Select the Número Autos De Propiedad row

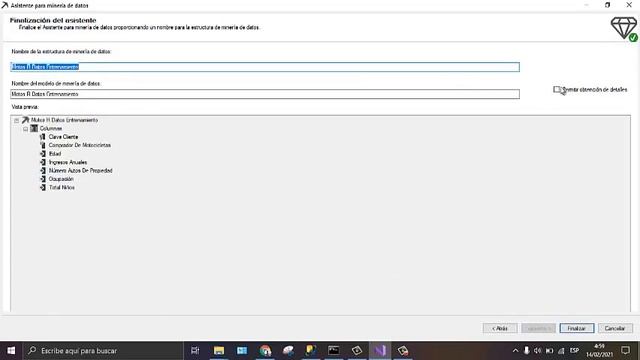[x=80, y=171]
